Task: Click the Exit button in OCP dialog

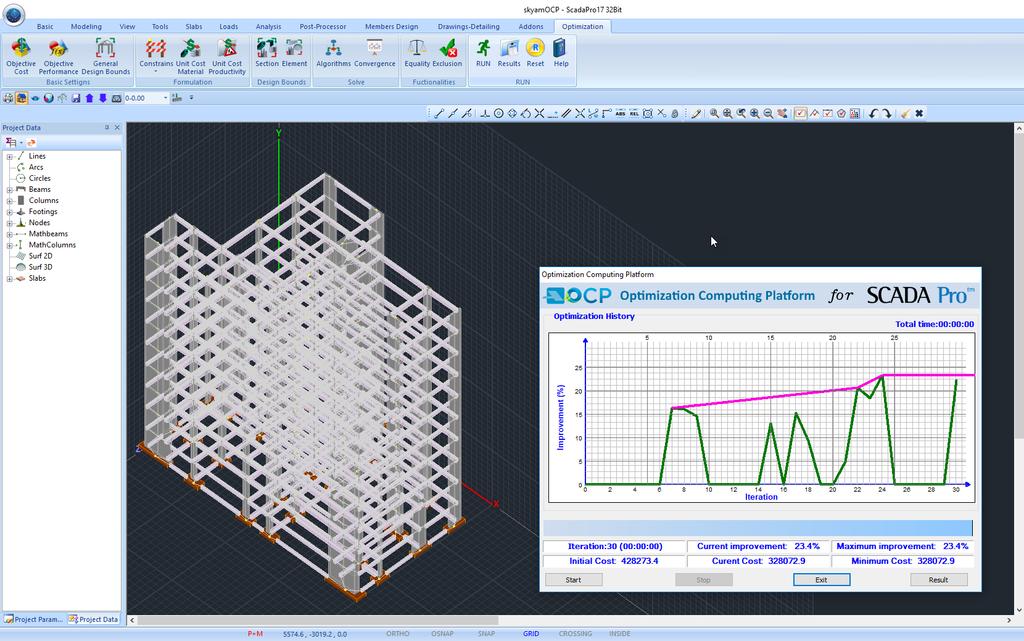Action: 822,580
